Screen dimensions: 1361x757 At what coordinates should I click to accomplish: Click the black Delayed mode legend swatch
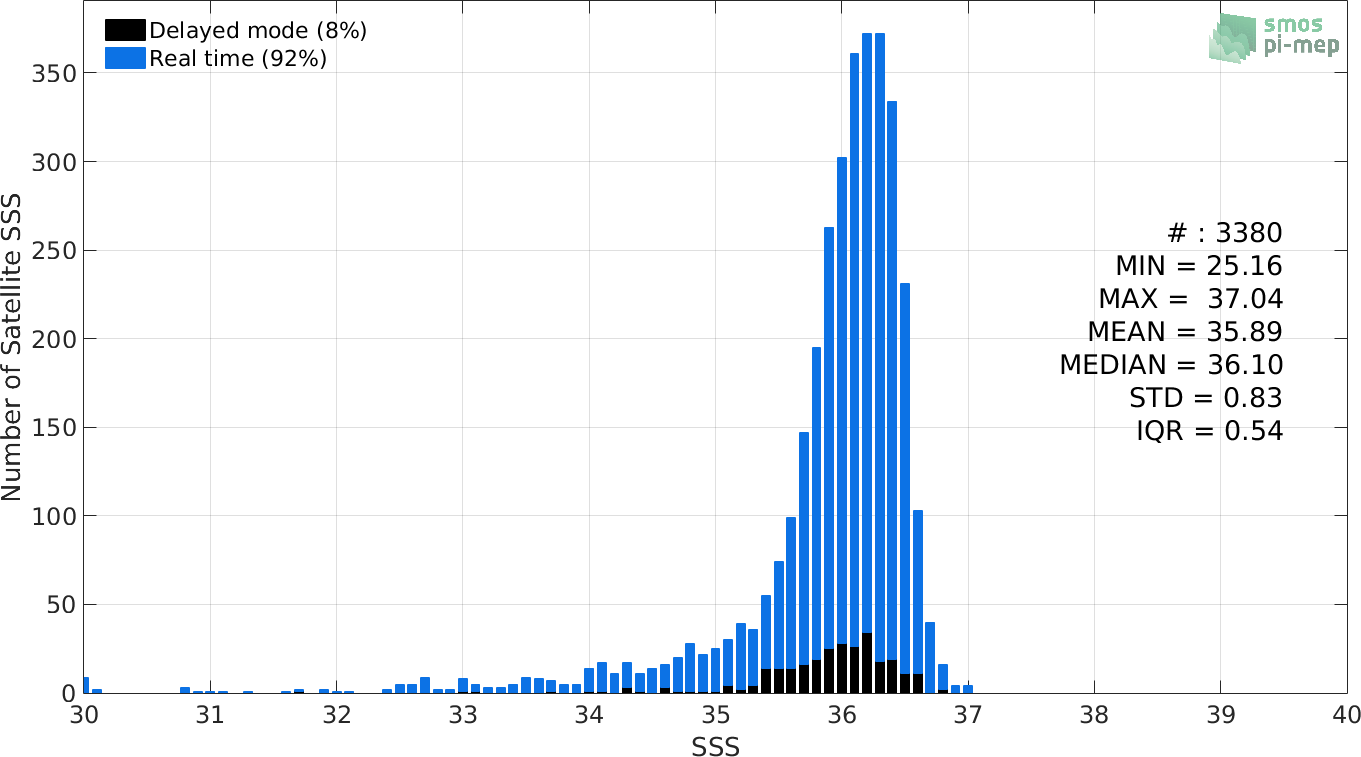click(126, 30)
